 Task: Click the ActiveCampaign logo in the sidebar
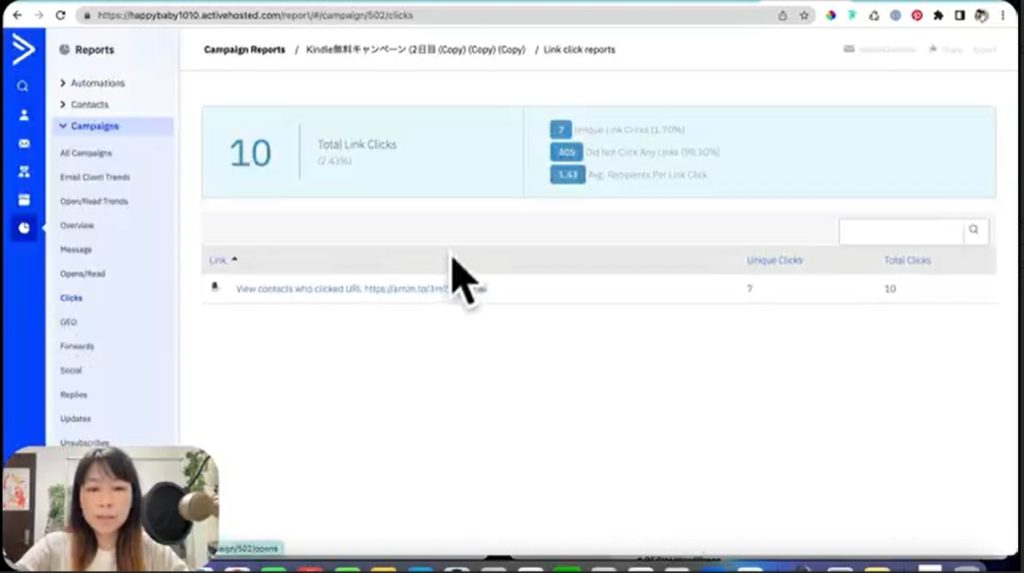point(22,50)
